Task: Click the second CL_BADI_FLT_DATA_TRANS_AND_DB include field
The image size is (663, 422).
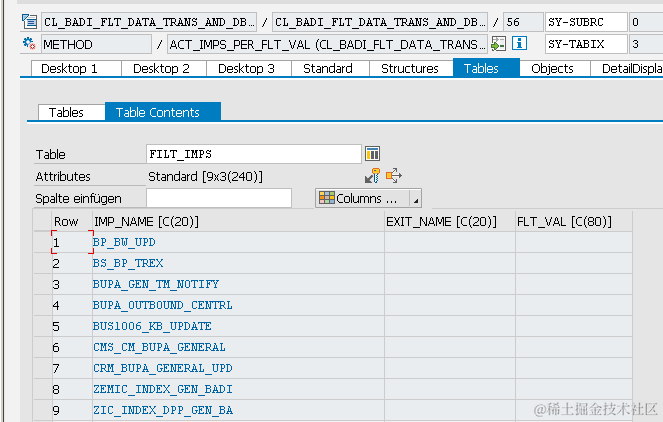Action: (380, 22)
